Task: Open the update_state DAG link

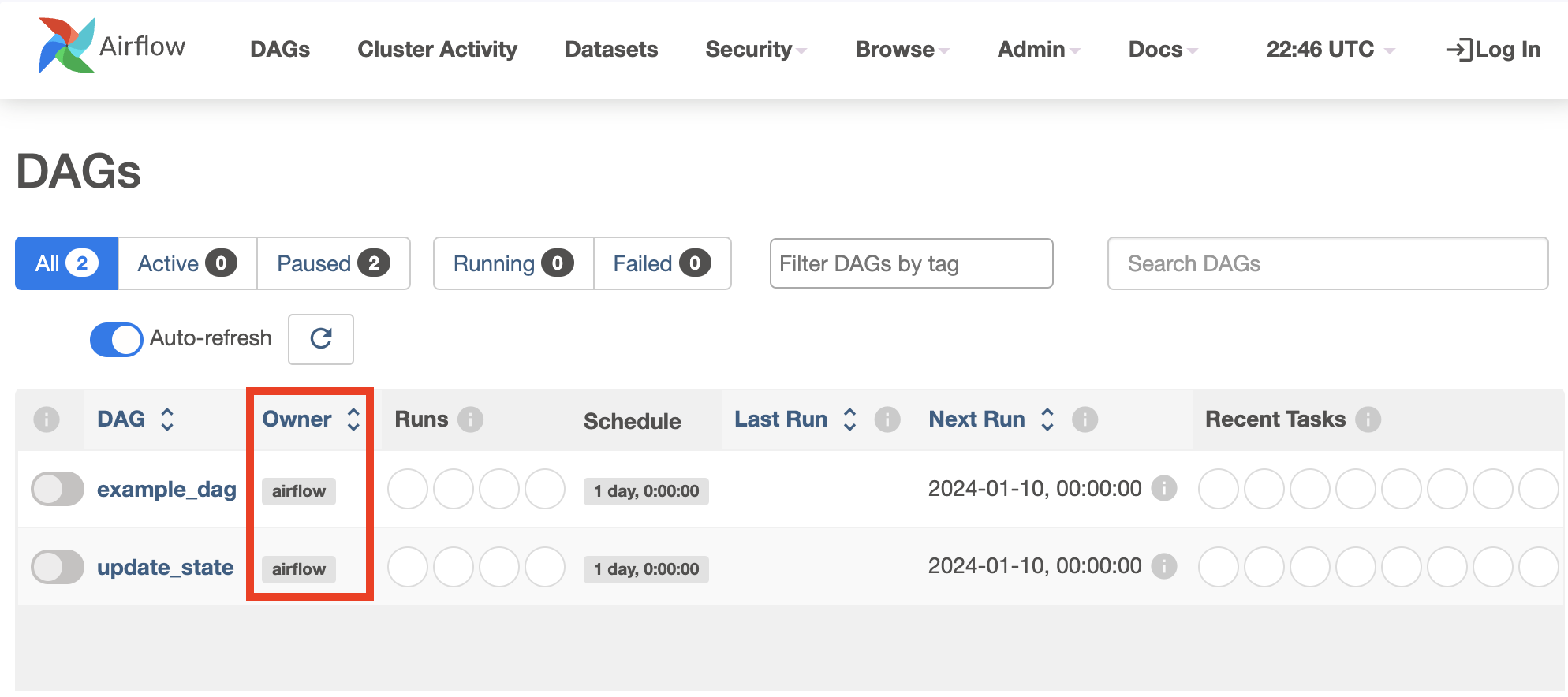Action: pos(165,568)
